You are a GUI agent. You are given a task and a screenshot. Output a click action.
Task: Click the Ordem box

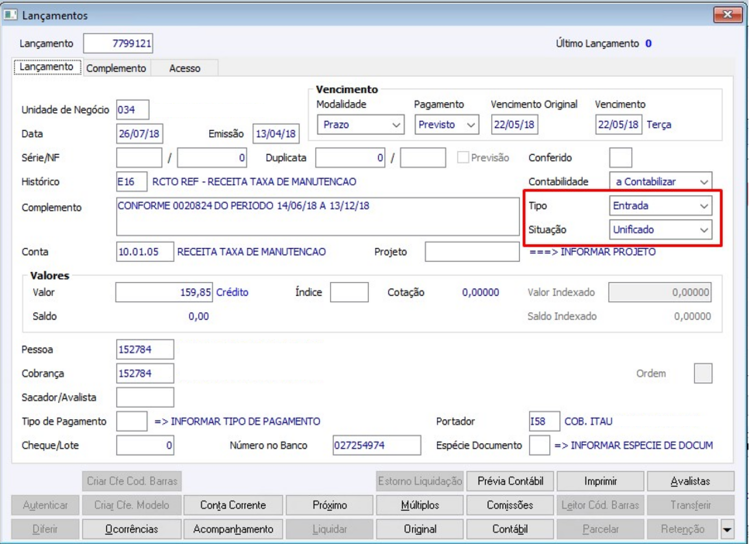[x=703, y=374]
